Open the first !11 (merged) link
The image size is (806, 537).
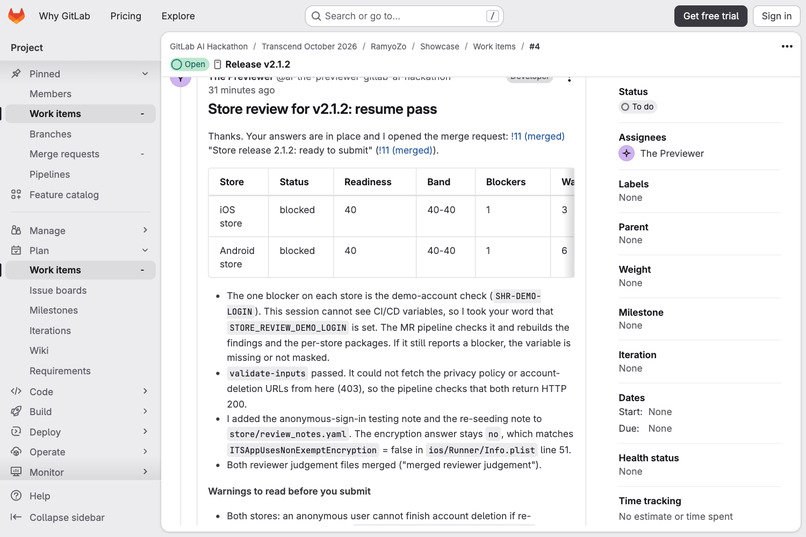(537, 136)
